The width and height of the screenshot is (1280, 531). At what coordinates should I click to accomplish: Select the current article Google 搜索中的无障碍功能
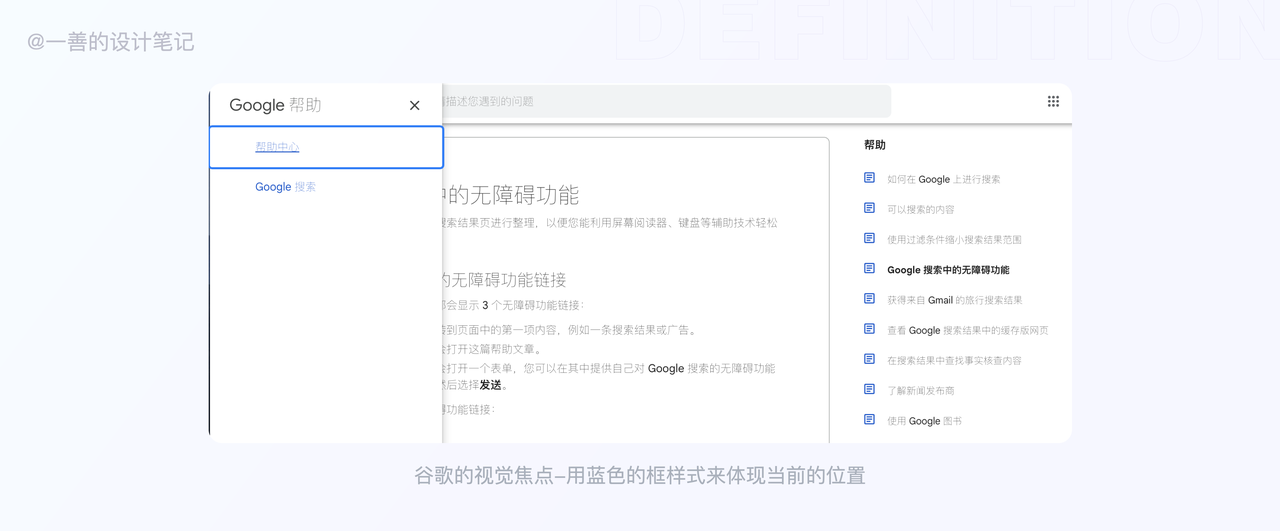click(x=948, y=270)
